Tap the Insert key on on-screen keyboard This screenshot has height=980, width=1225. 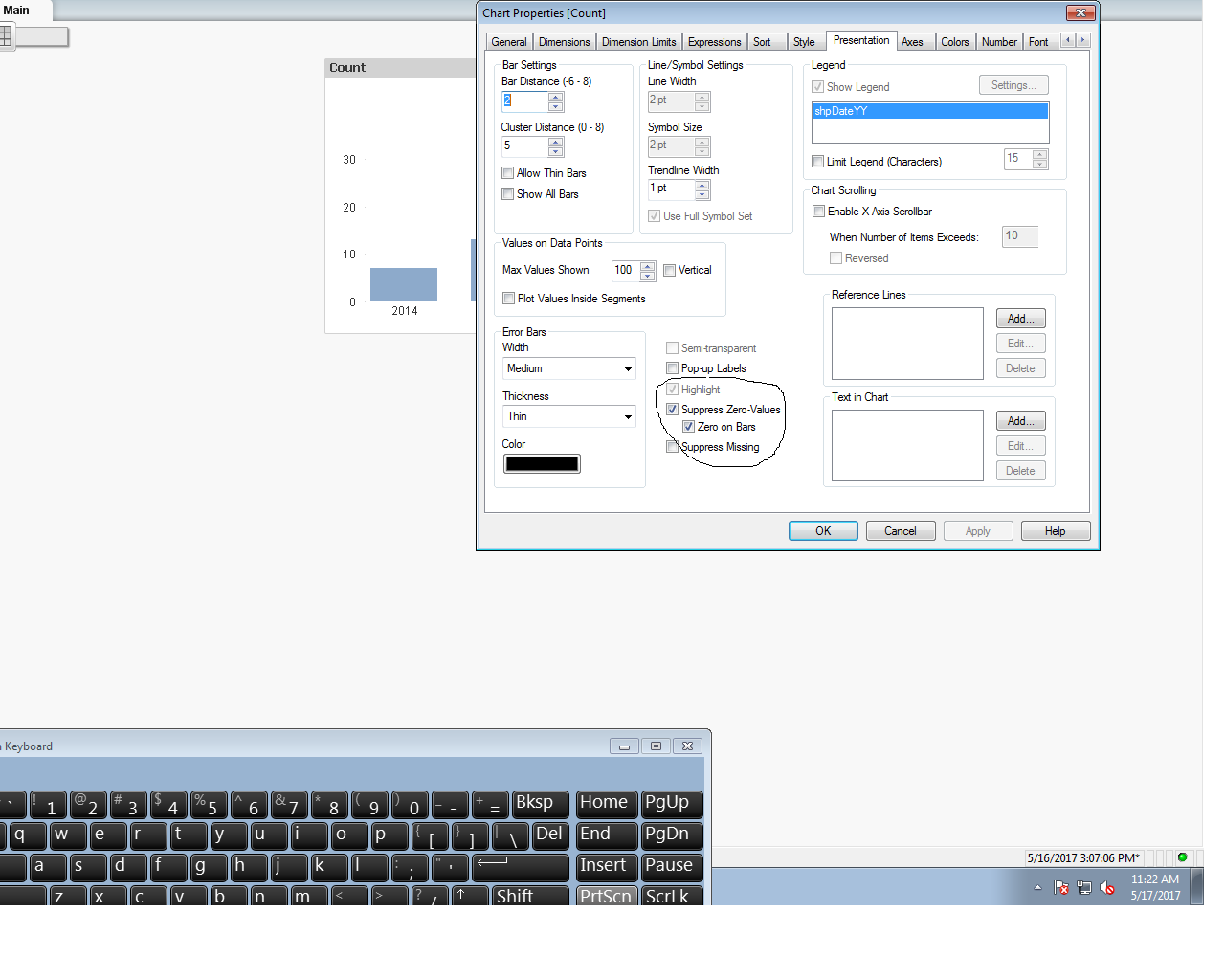tap(606, 867)
